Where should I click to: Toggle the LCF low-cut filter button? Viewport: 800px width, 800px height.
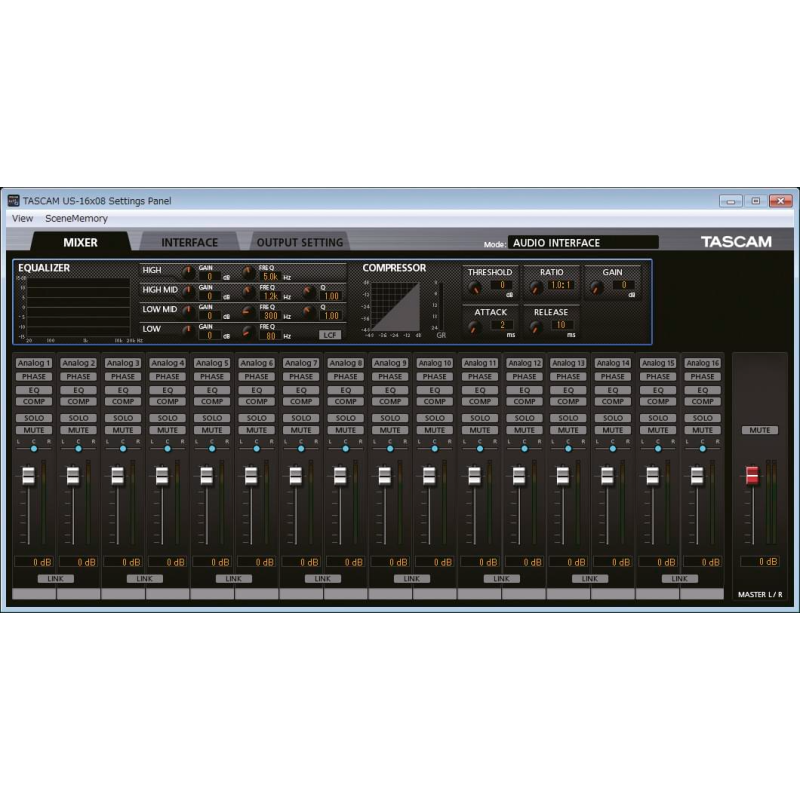click(x=330, y=335)
